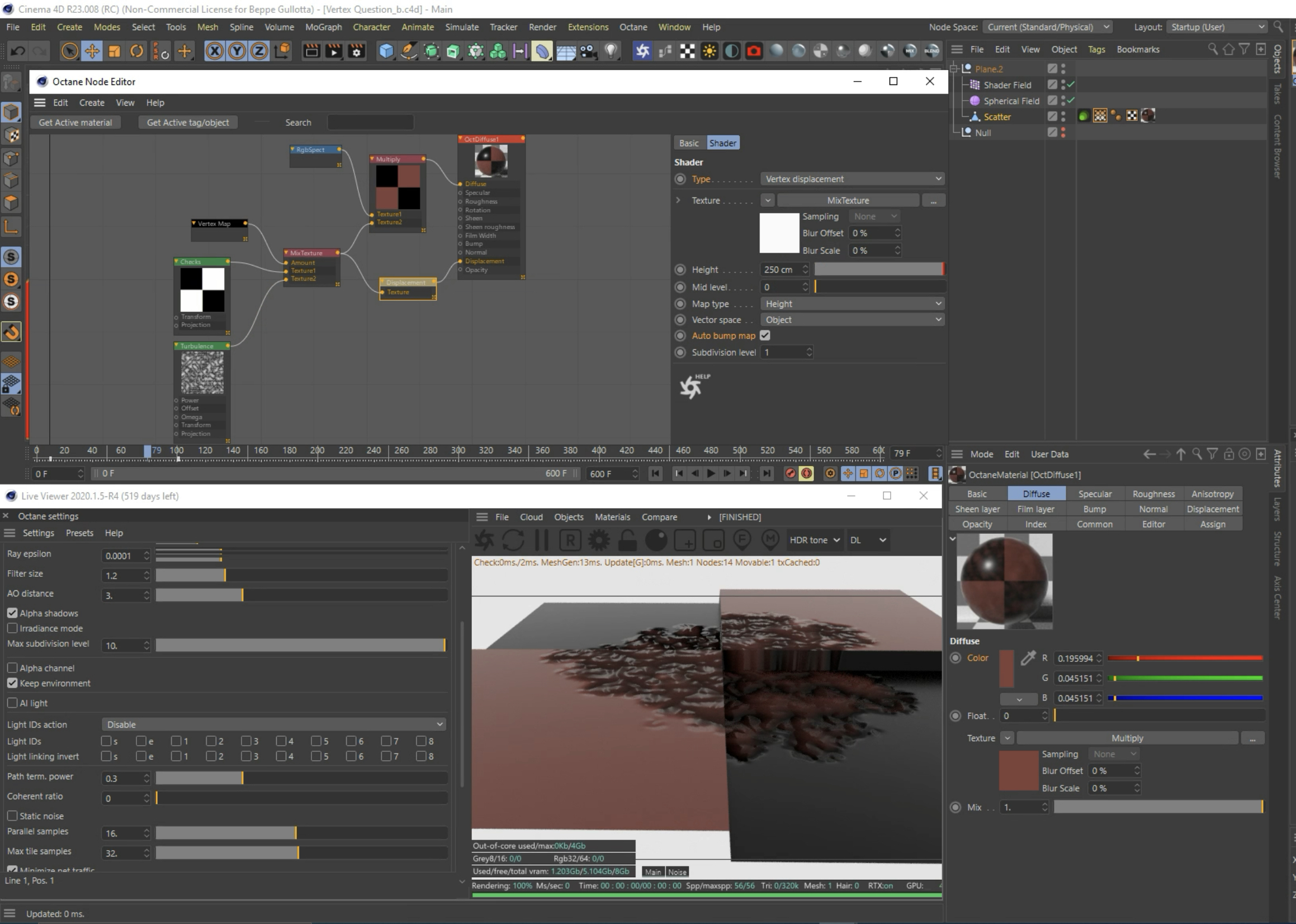This screenshot has height=924, width=1296.
Task: Switch to the Displacement material tab
Action: 1212,509
